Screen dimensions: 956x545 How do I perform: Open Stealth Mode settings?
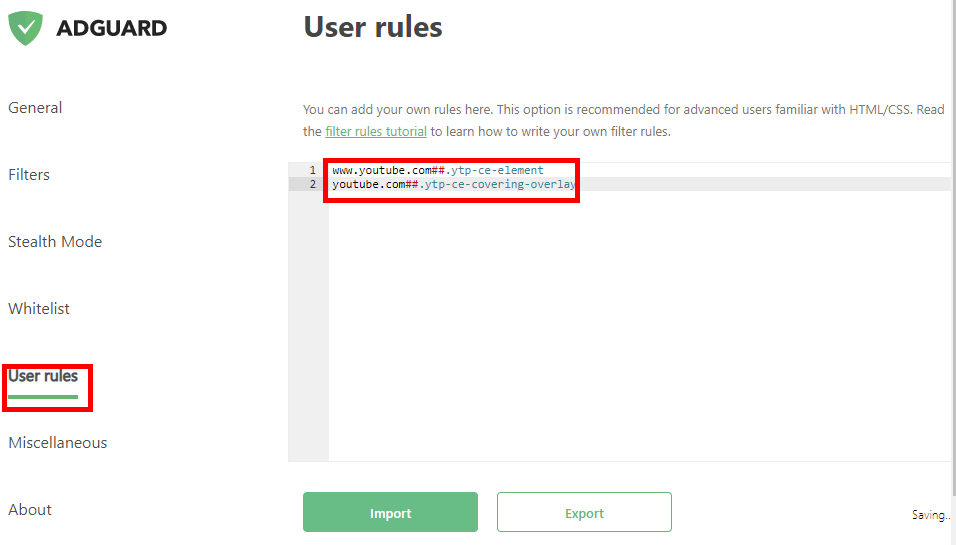click(x=55, y=242)
